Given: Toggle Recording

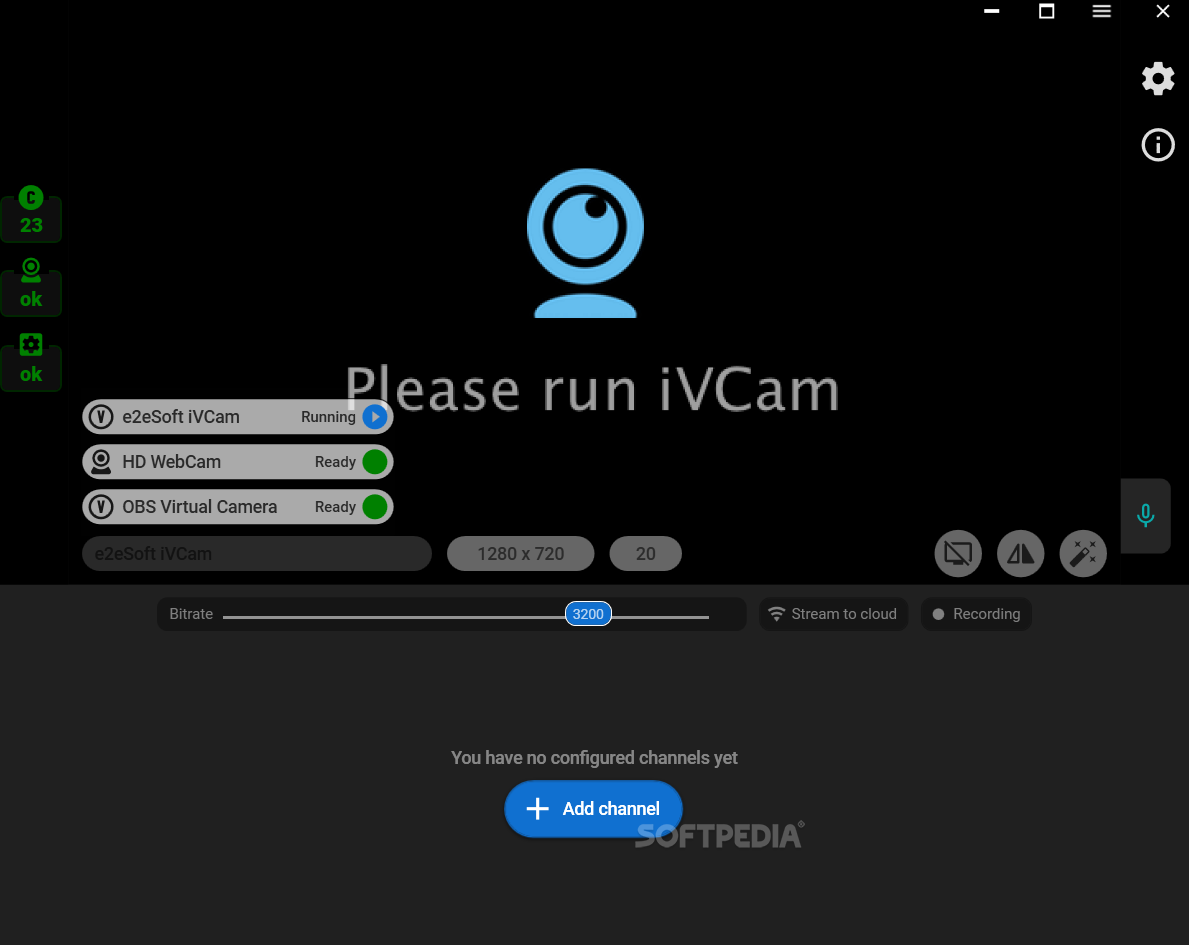Looking at the screenshot, I should pos(976,614).
